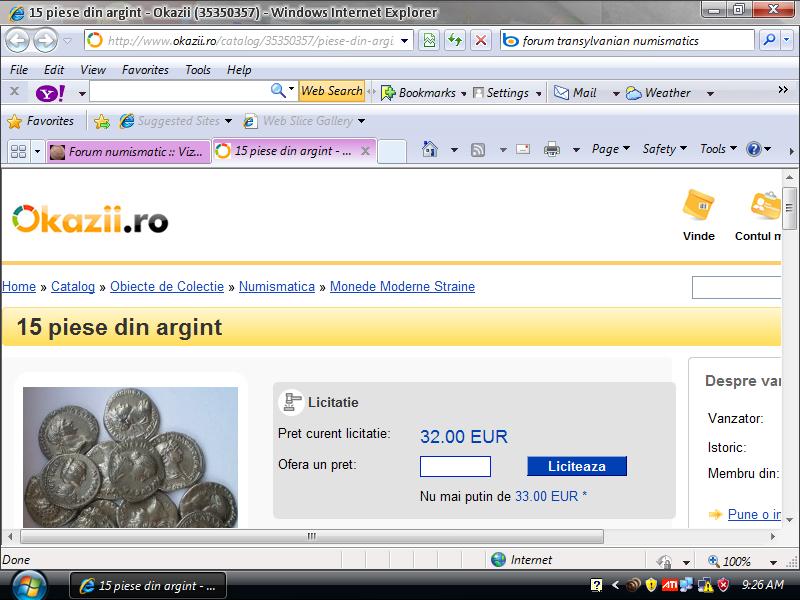Click the Web Search button

[x=331, y=91]
